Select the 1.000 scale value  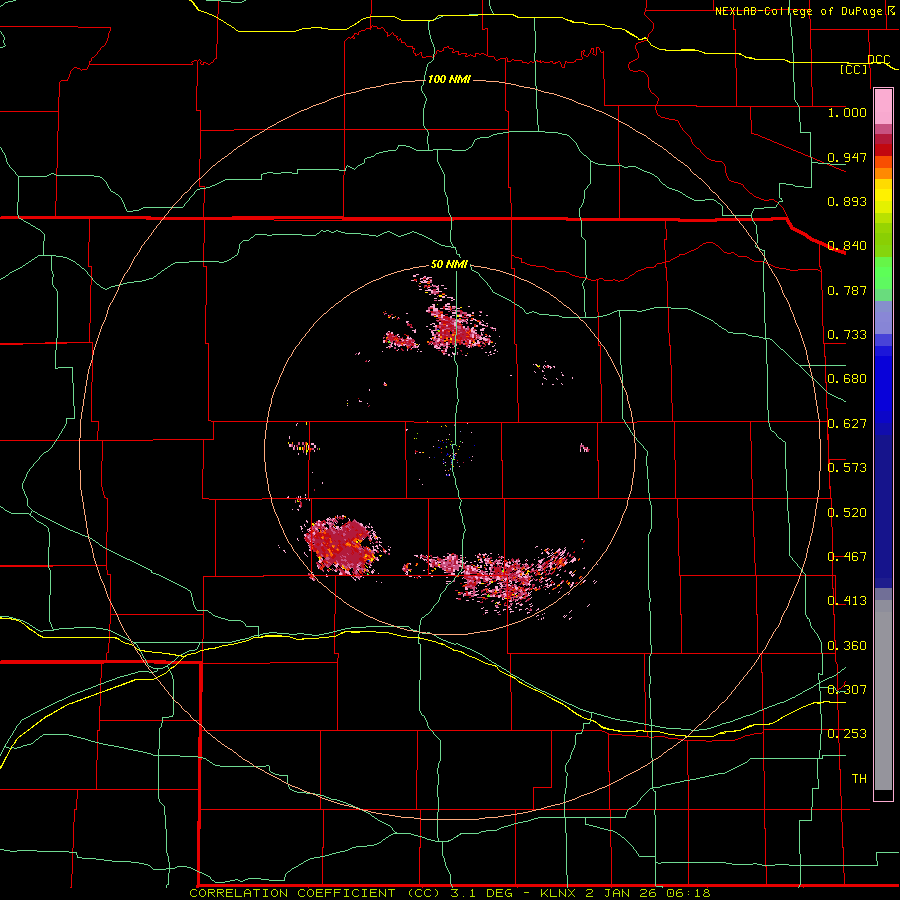point(847,112)
